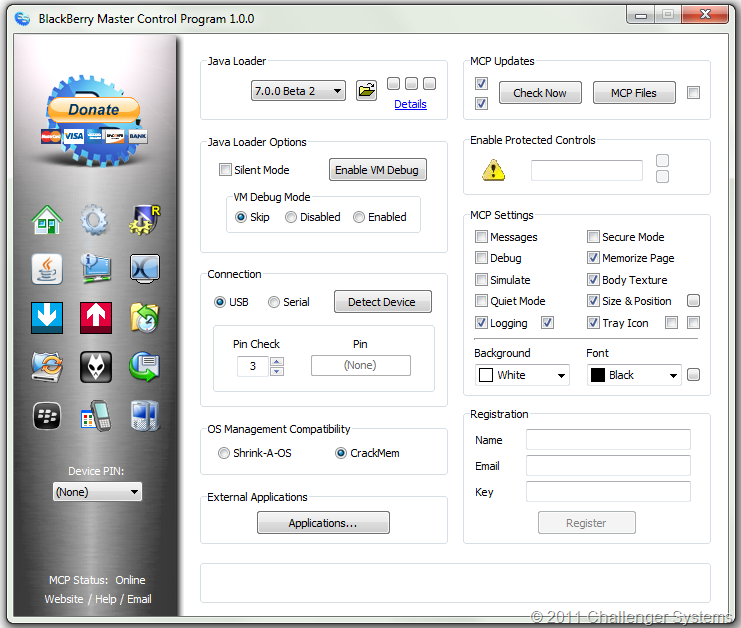Open the shield with gears R icon

[145, 220]
